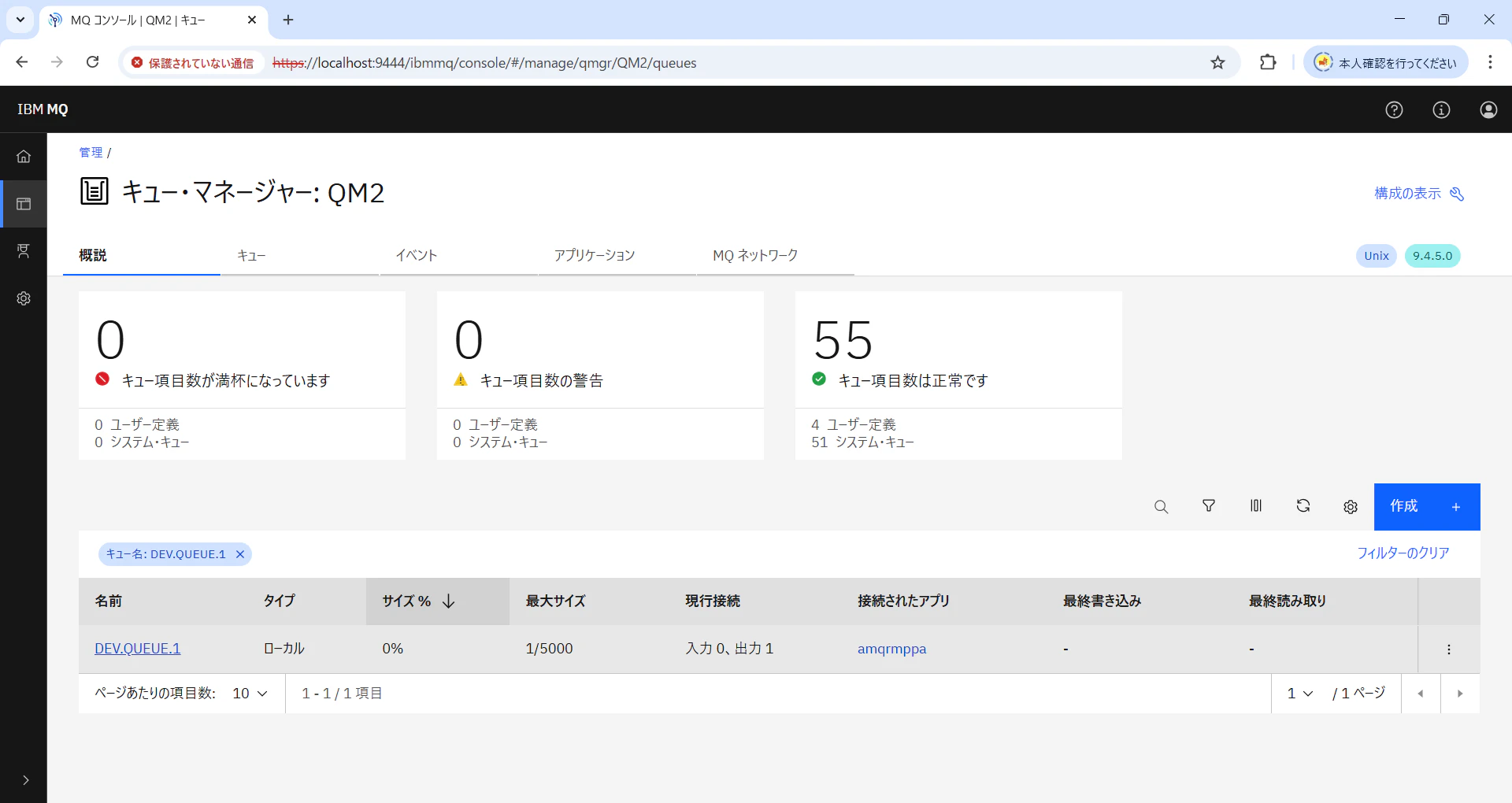Click the 9.4.5.0 version tag
The height and width of the screenshot is (803, 1512).
click(1432, 256)
